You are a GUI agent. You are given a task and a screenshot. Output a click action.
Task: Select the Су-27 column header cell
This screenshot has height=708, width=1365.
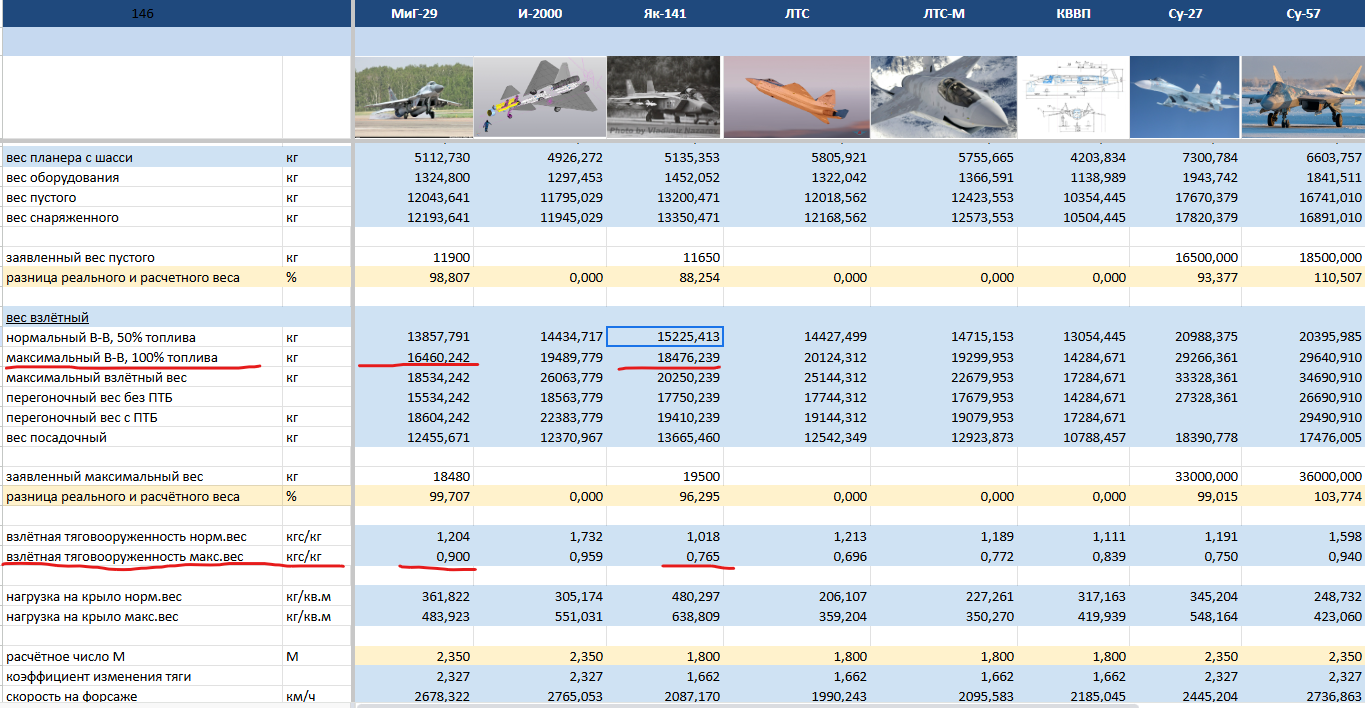coord(1185,14)
